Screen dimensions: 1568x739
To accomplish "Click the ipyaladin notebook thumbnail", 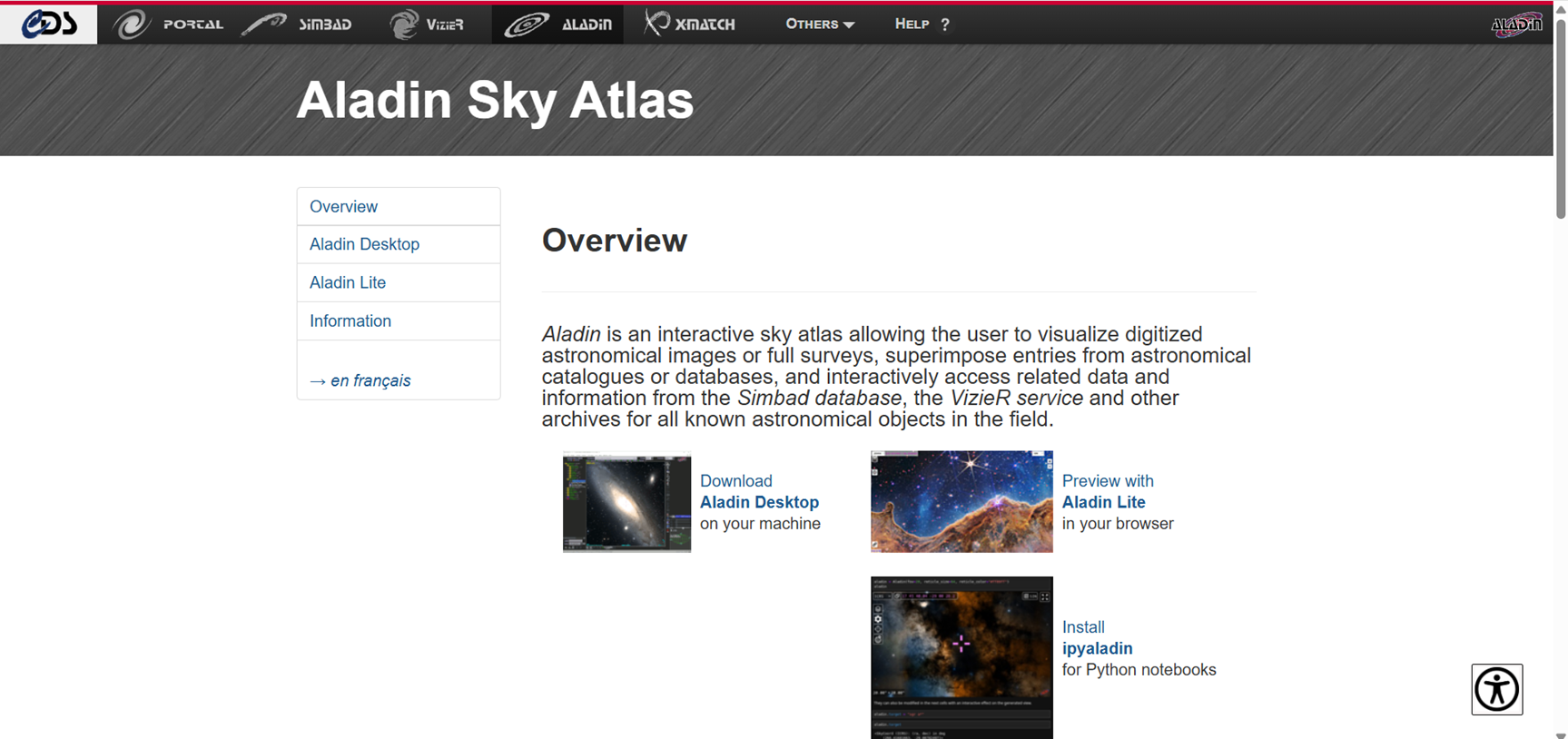I will pos(962,657).
